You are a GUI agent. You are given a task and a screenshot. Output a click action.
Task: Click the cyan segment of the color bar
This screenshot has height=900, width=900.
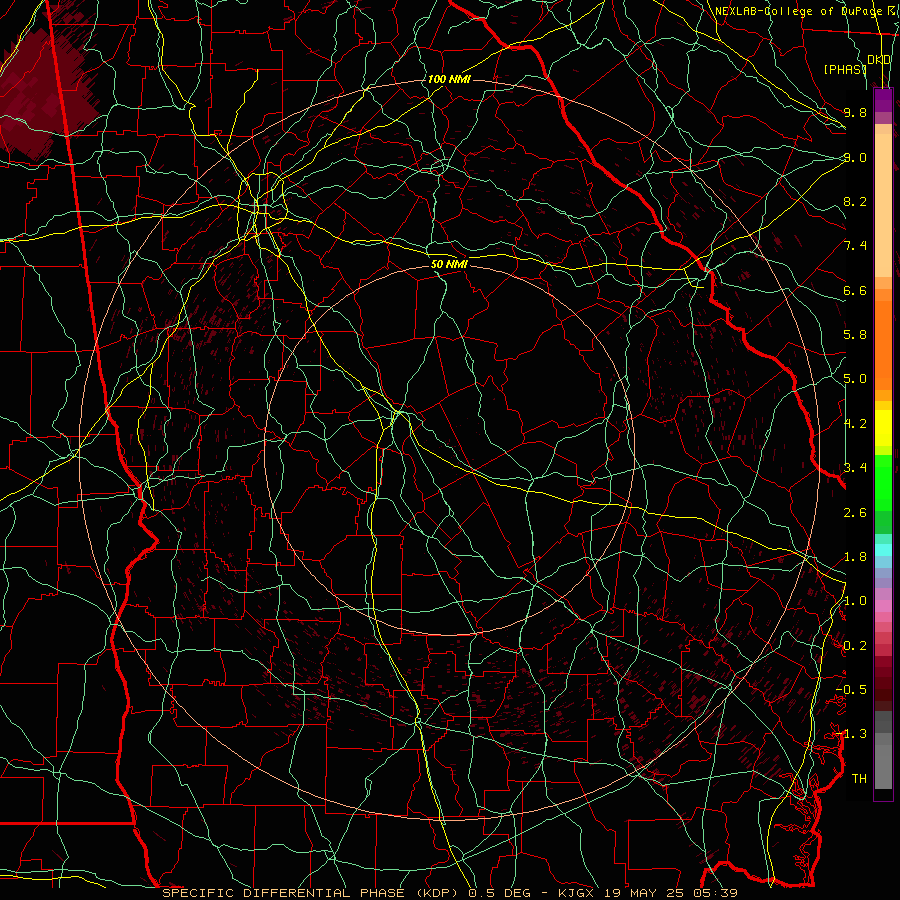tap(883, 550)
